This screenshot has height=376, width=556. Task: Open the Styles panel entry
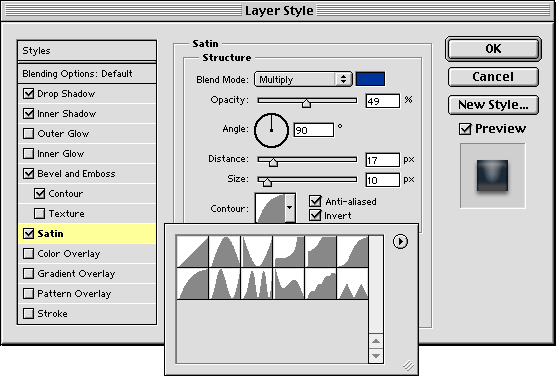click(87, 51)
